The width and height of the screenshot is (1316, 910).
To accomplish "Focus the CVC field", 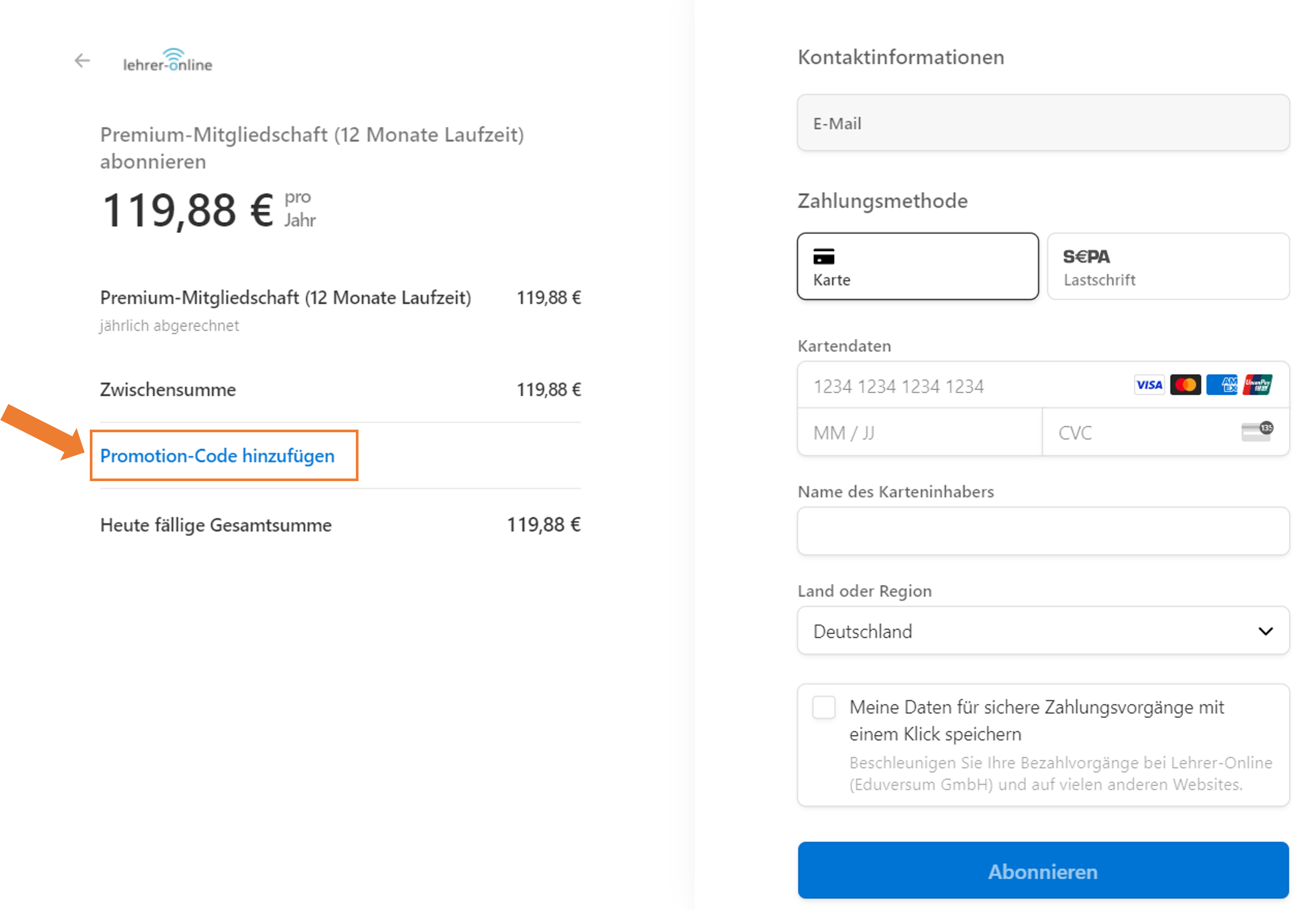I will [x=1166, y=432].
